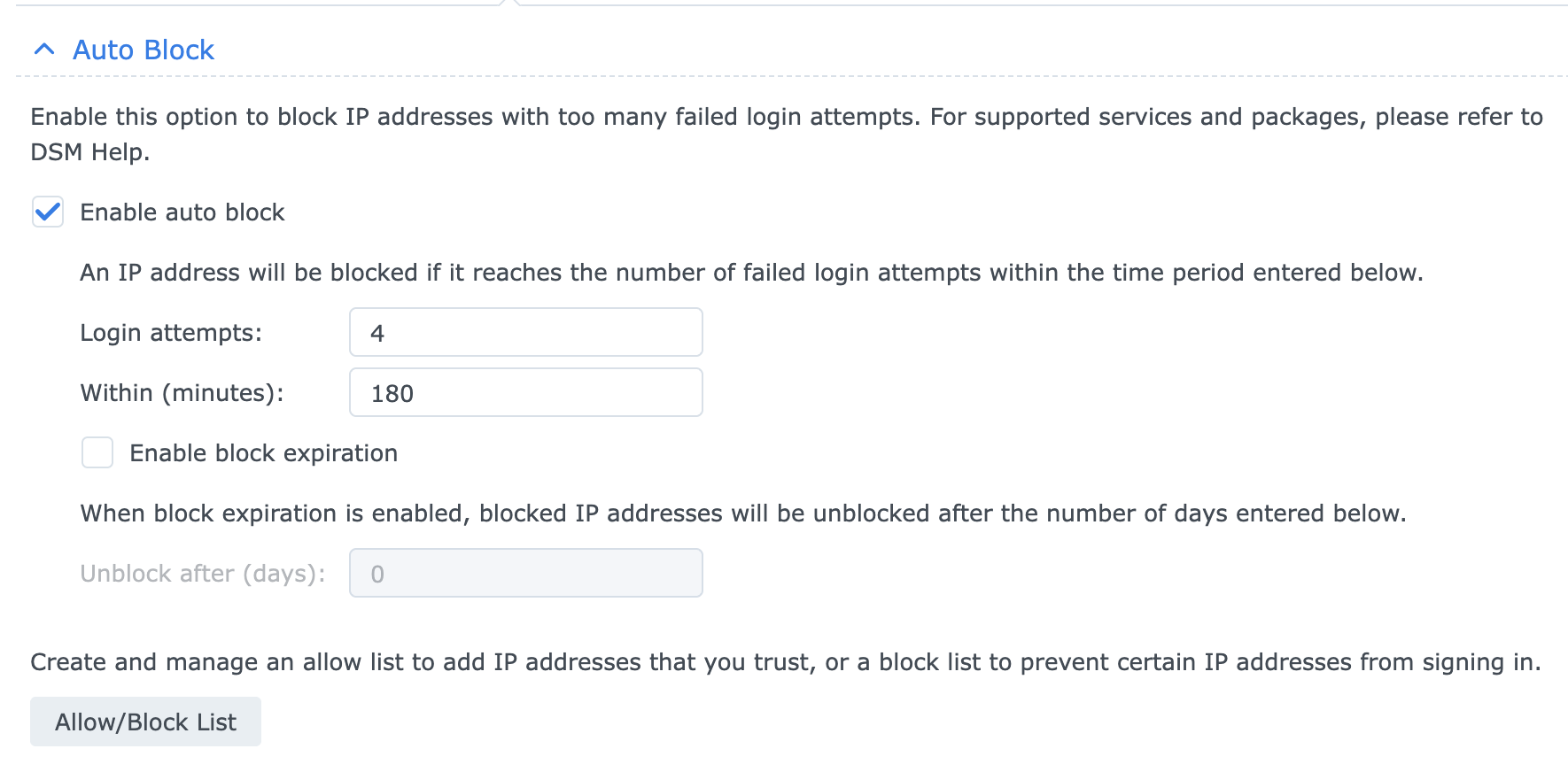The height and width of the screenshot is (772, 1568).
Task: Click the dotted divider under Auto Block
Action: [792, 76]
